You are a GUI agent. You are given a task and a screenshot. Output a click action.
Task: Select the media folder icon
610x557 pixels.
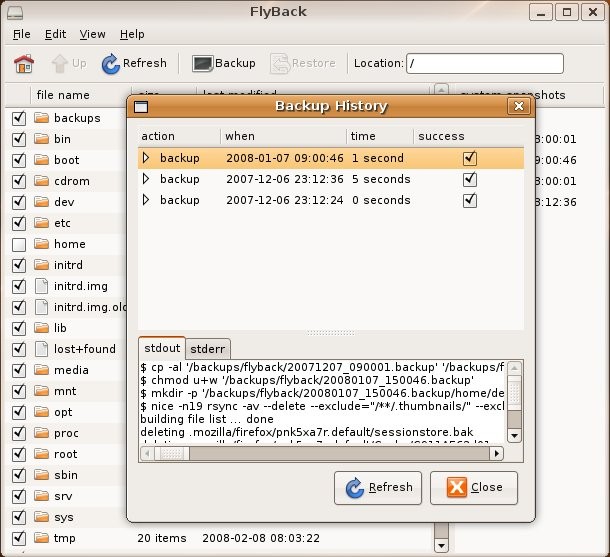point(41,370)
